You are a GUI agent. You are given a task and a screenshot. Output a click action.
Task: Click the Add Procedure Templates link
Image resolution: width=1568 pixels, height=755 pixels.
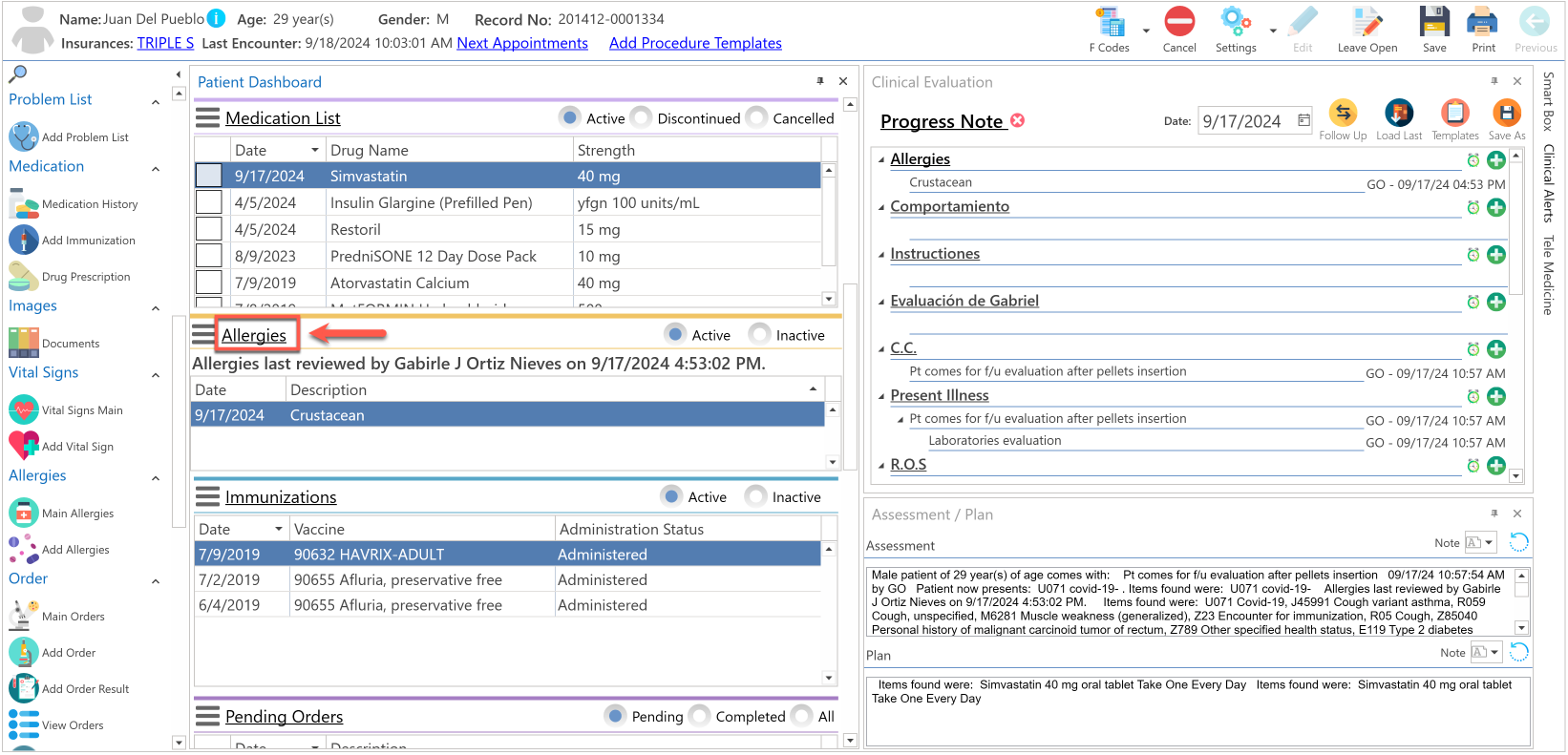click(x=695, y=43)
